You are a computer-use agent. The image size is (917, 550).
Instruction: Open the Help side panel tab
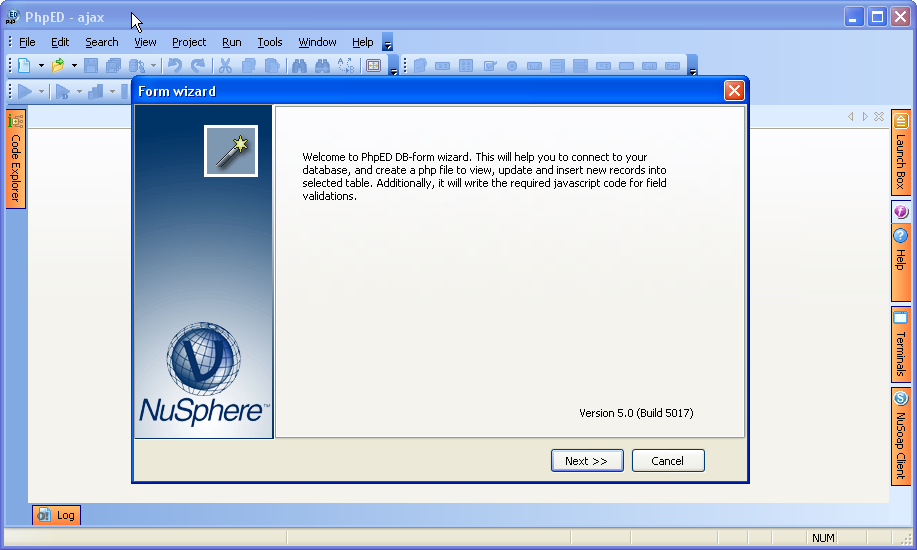click(x=901, y=263)
